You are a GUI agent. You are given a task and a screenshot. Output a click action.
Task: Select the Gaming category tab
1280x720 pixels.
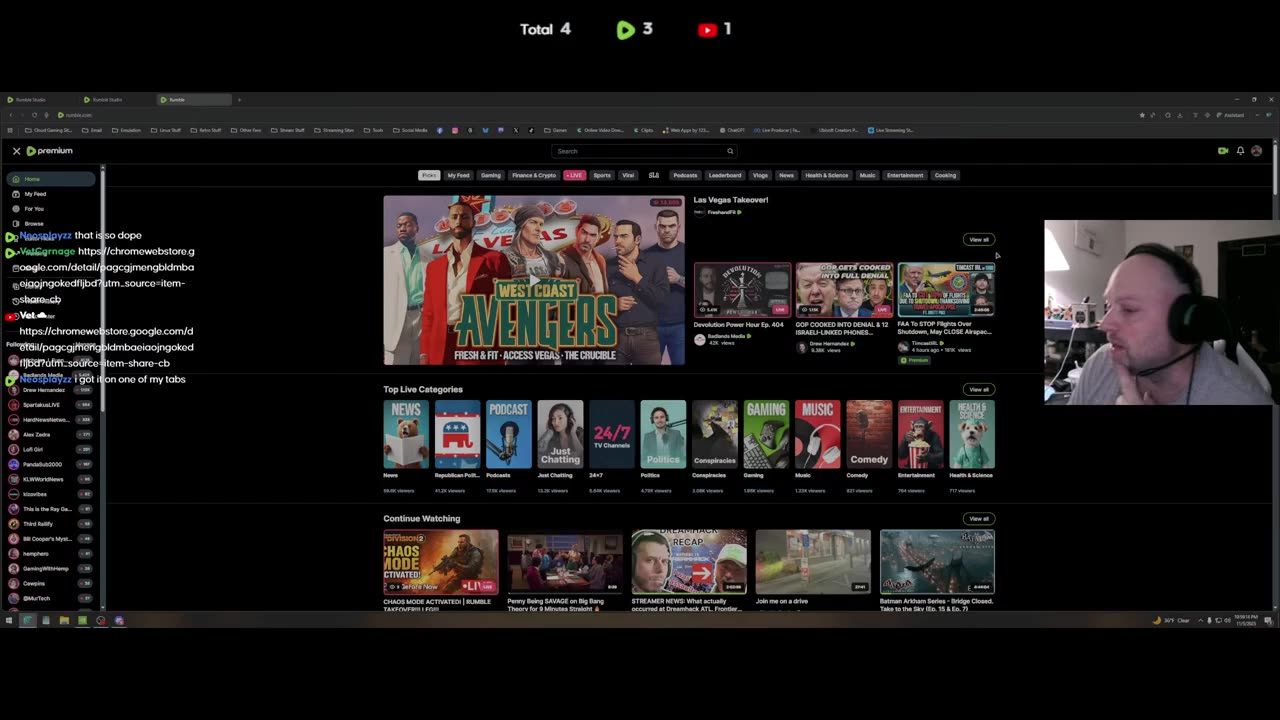click(491, 175)
